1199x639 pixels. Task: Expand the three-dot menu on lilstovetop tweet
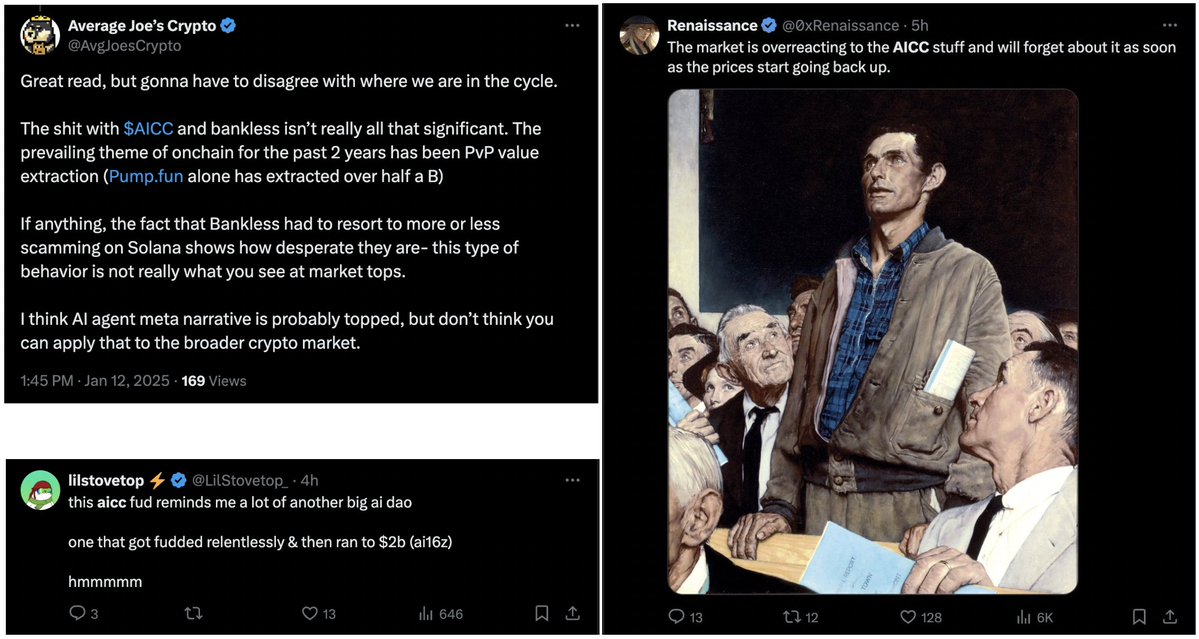click(x=571, y=480)
